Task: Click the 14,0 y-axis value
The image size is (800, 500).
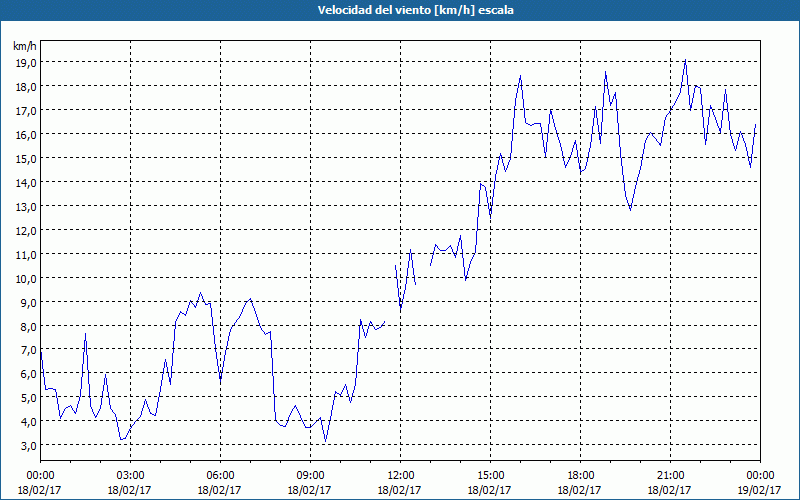Action: [x=27, y=182]
